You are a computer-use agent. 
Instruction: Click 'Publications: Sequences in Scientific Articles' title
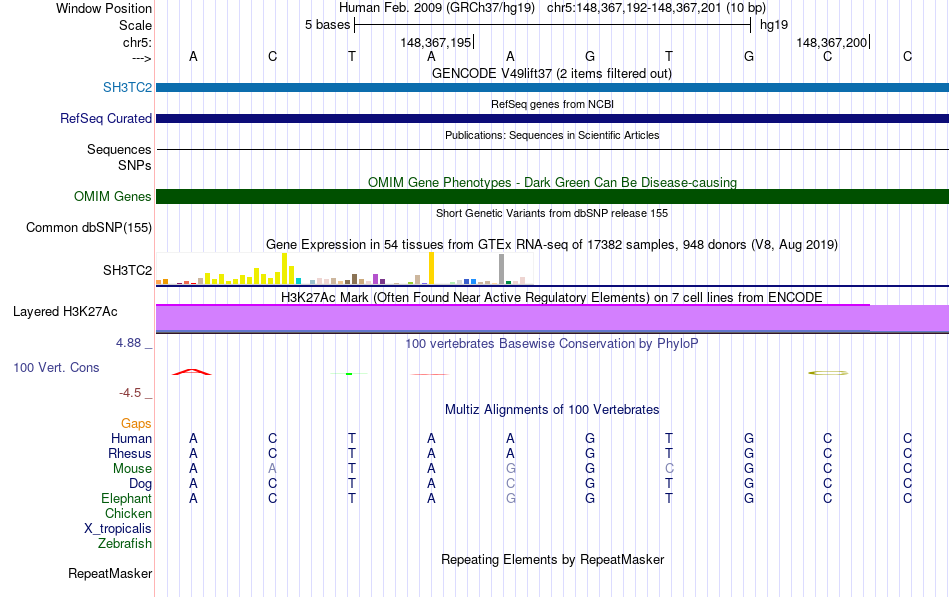coord(552,135)
